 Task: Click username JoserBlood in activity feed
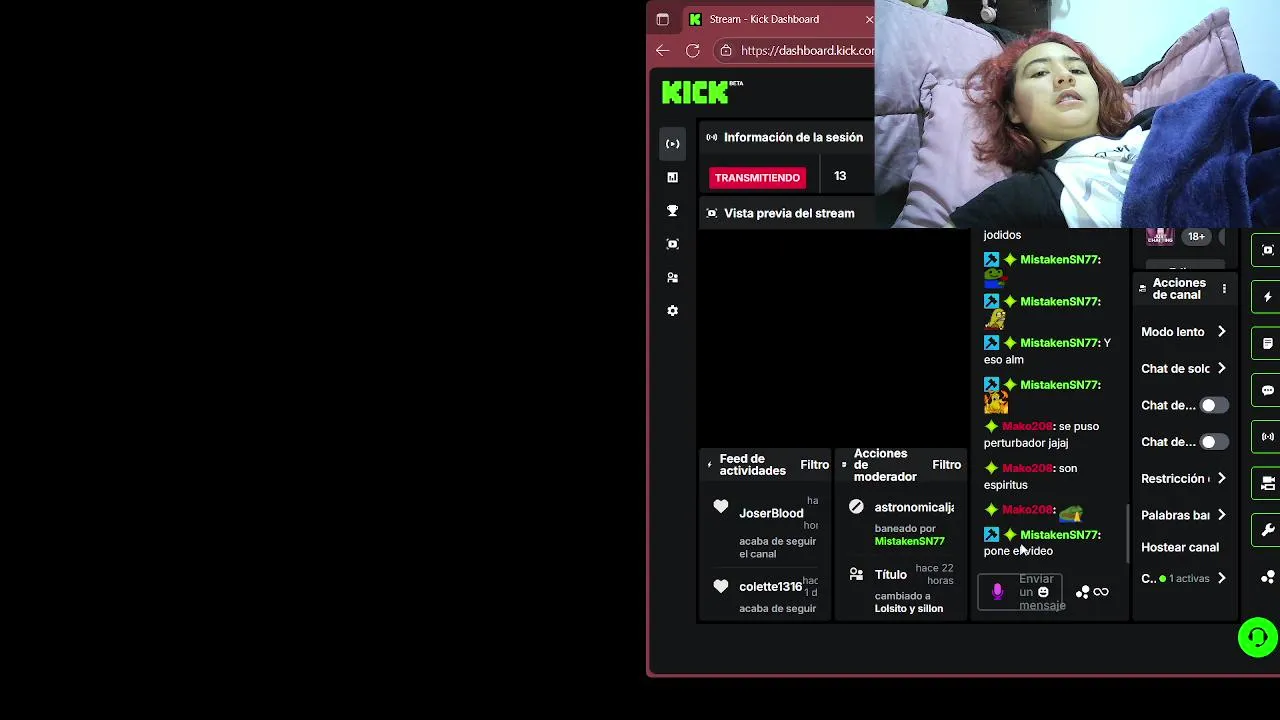(771, 513)
